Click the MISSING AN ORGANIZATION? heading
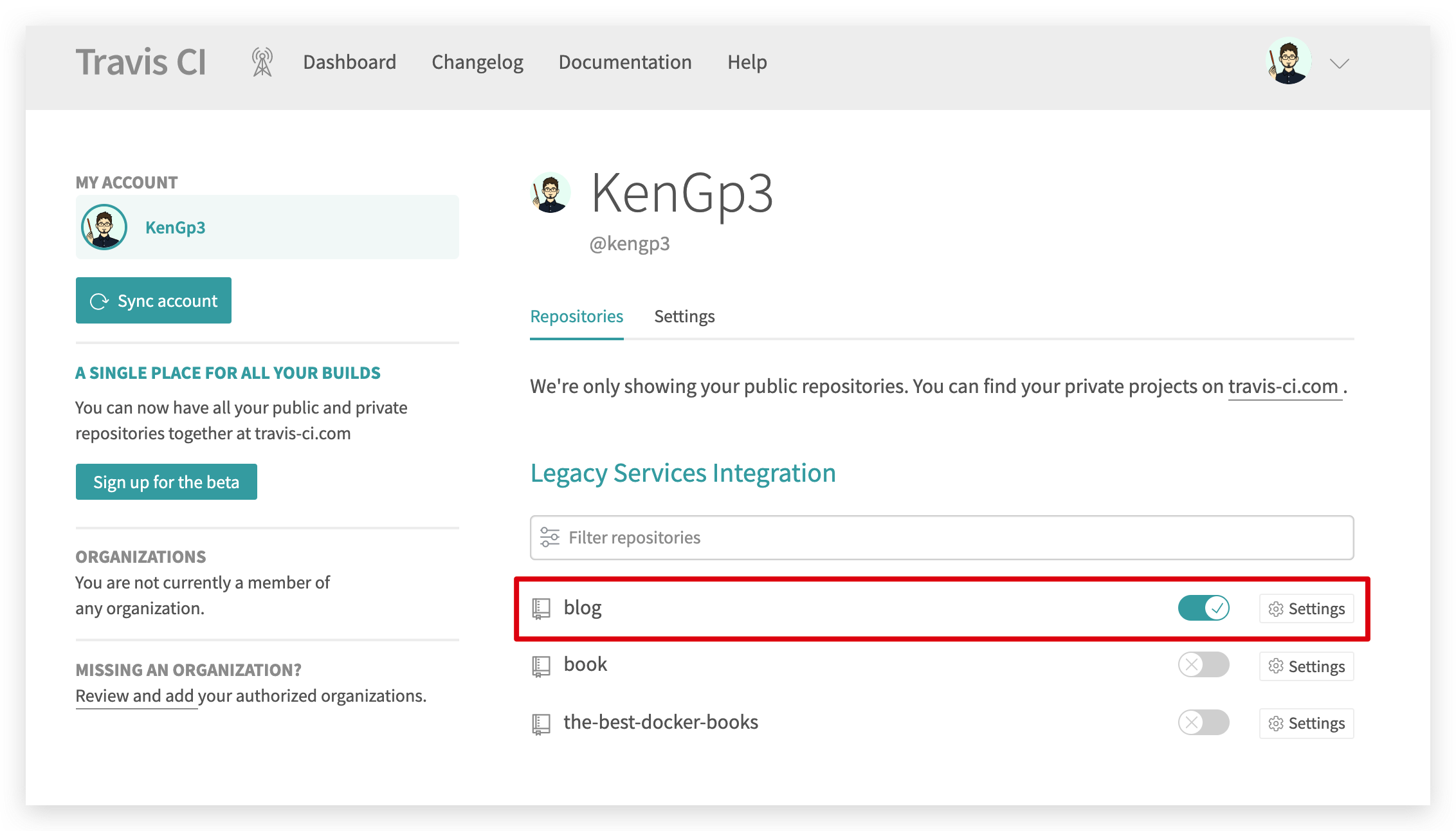The height and width of the screenshot is (831, 1456). (188, 670)
